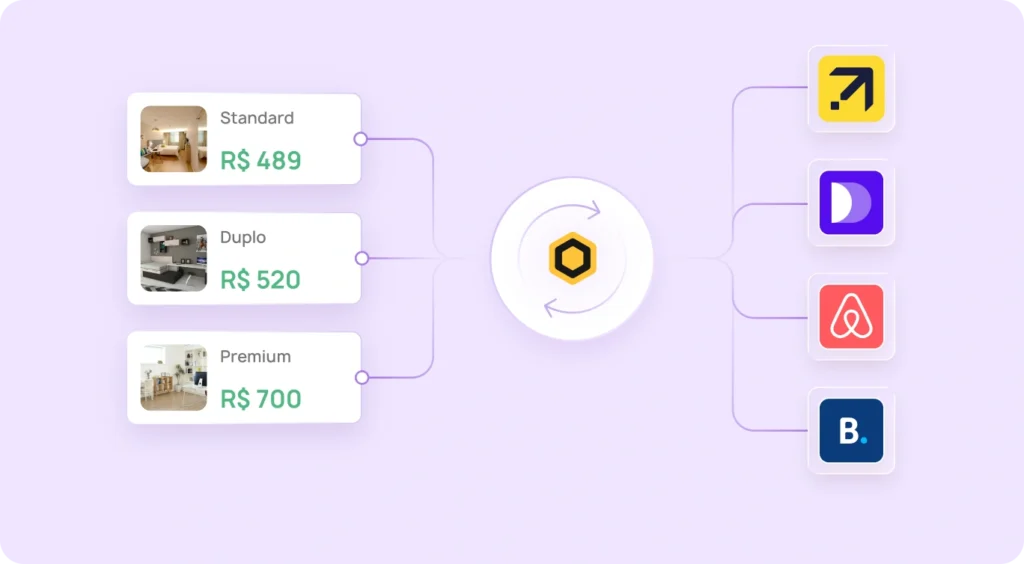Image resolution: width=1024 pixels, height=564 pixels.
Task: Open the Booking.com logo icon
Action: (851, 431)
